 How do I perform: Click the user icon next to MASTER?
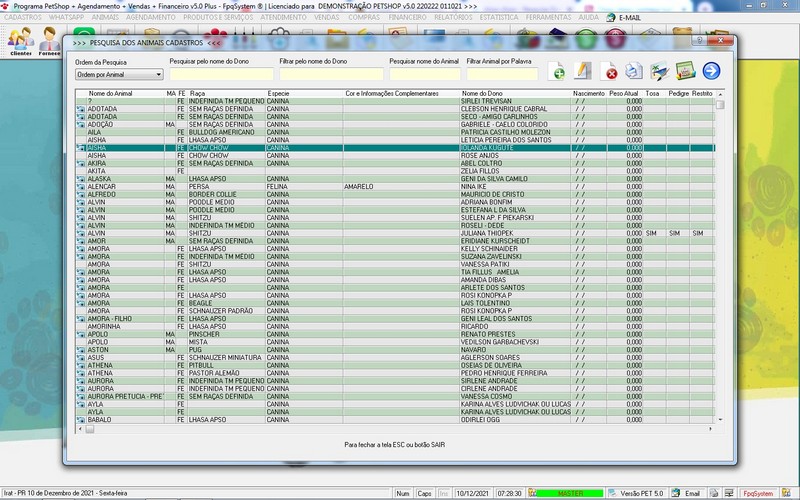pos(533,493)
